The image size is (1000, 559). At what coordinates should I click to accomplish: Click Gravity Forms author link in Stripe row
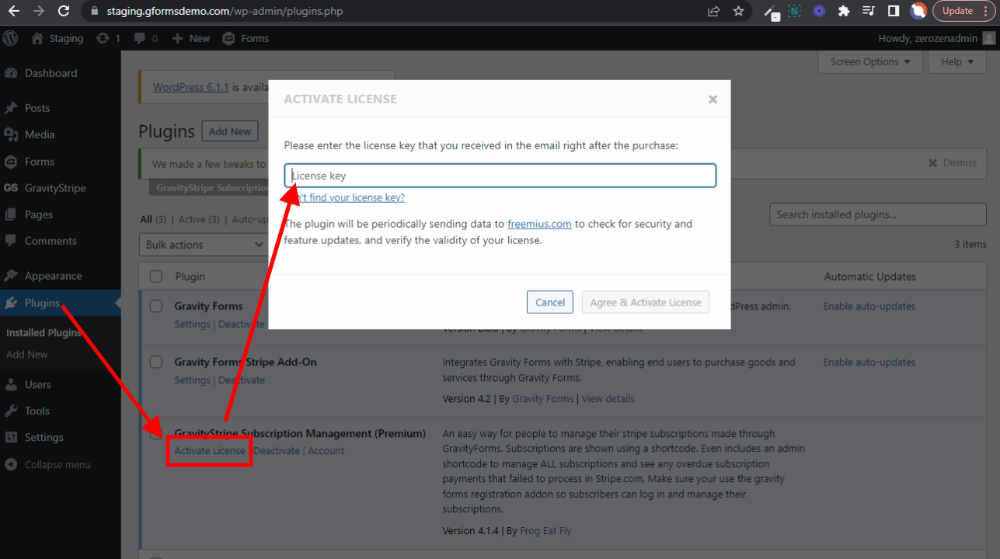click(543, 399)
